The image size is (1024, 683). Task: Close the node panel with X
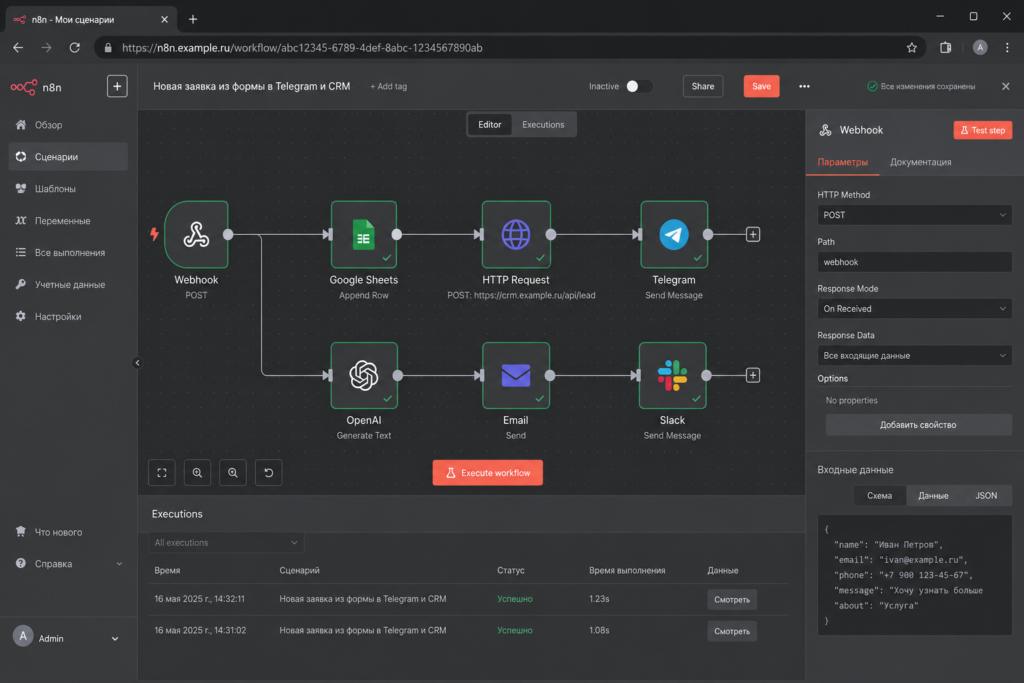[x=1006, y=86]
